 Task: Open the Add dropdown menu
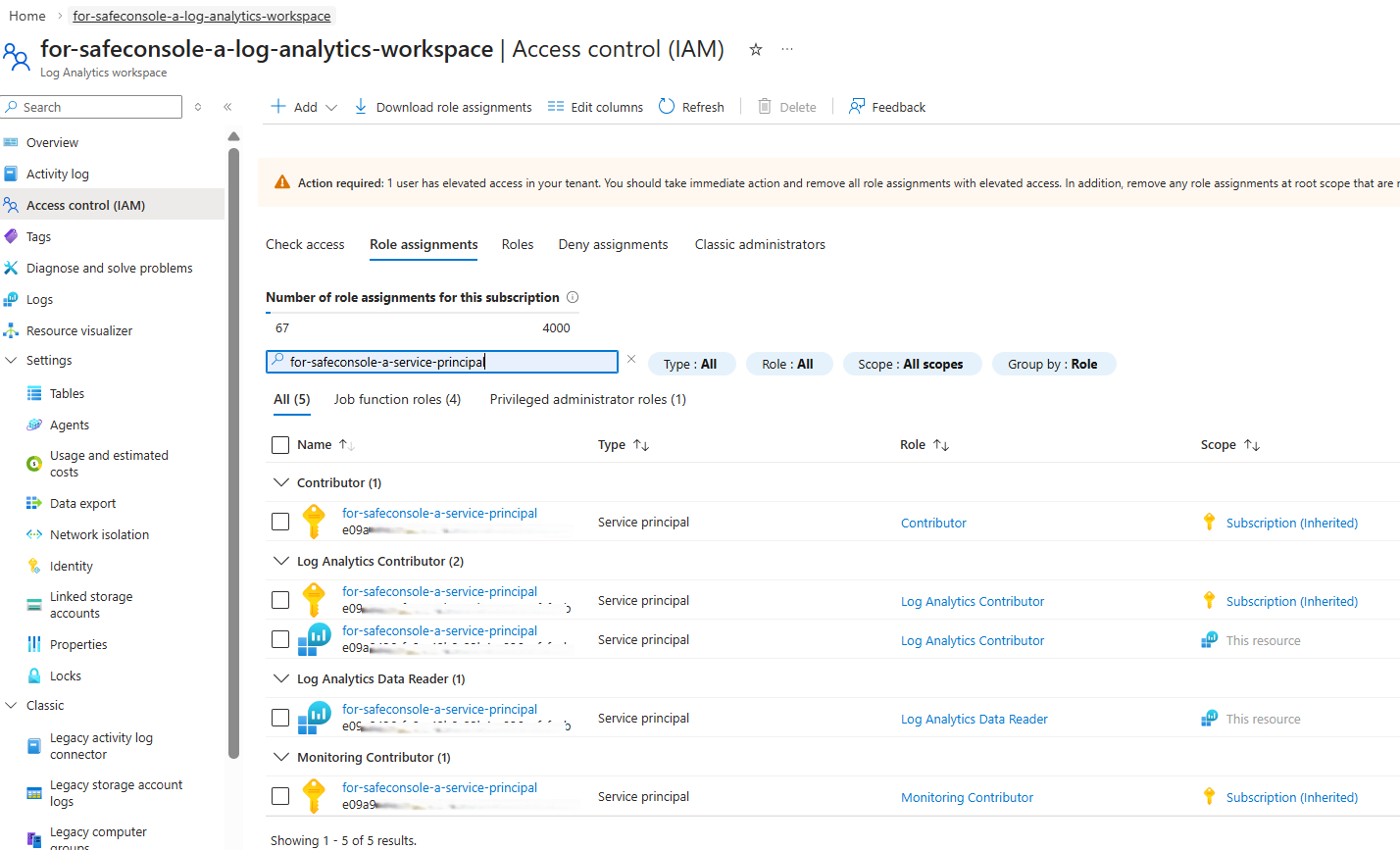pos(304,107)
